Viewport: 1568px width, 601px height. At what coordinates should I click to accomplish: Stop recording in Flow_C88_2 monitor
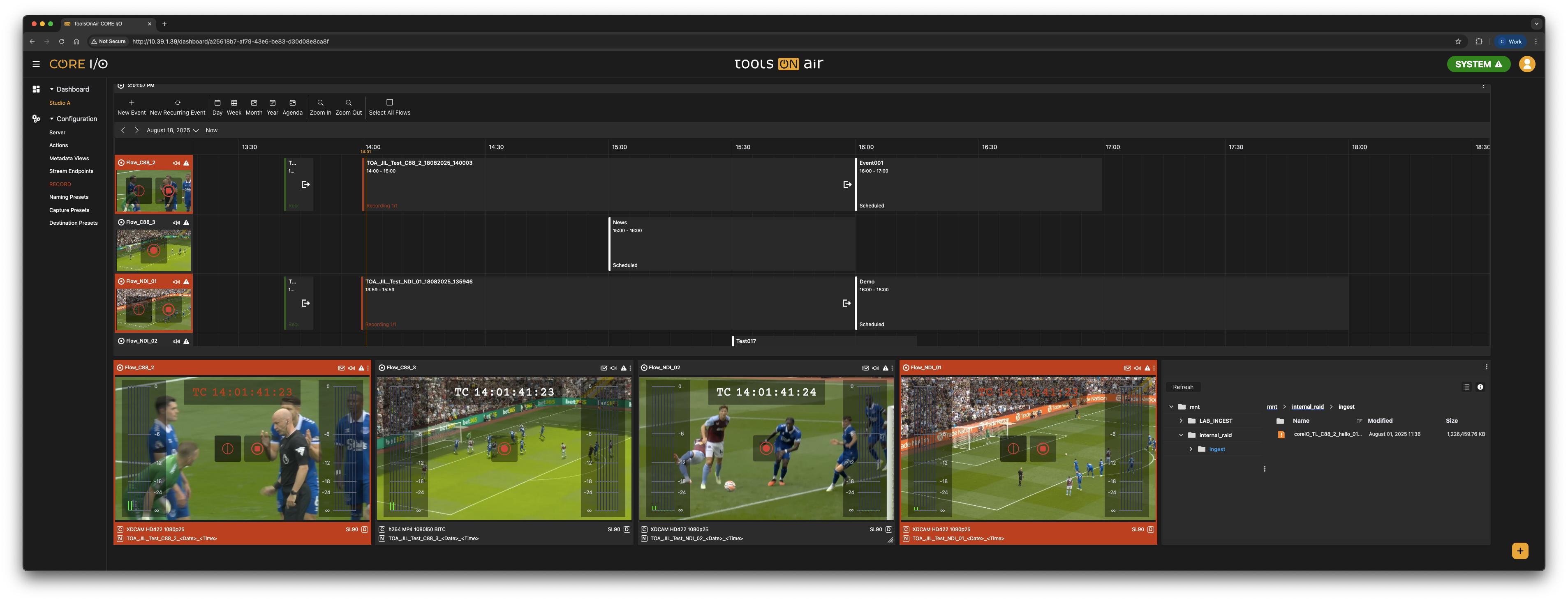point(257,449)
